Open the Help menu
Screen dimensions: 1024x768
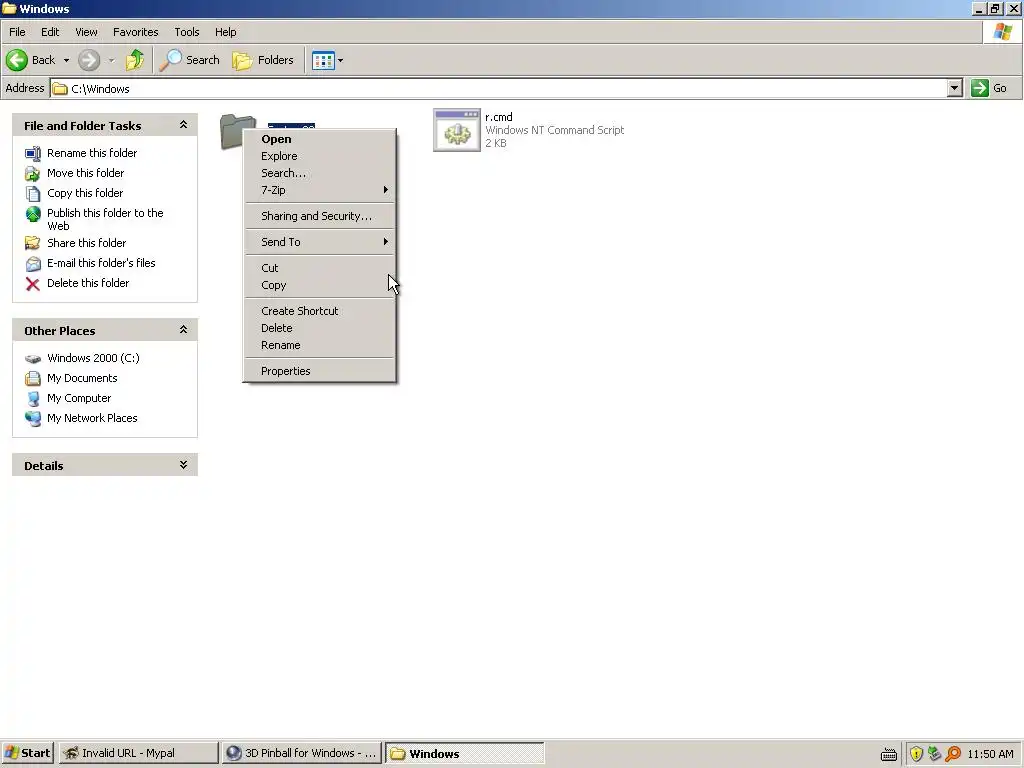[225, 32]
